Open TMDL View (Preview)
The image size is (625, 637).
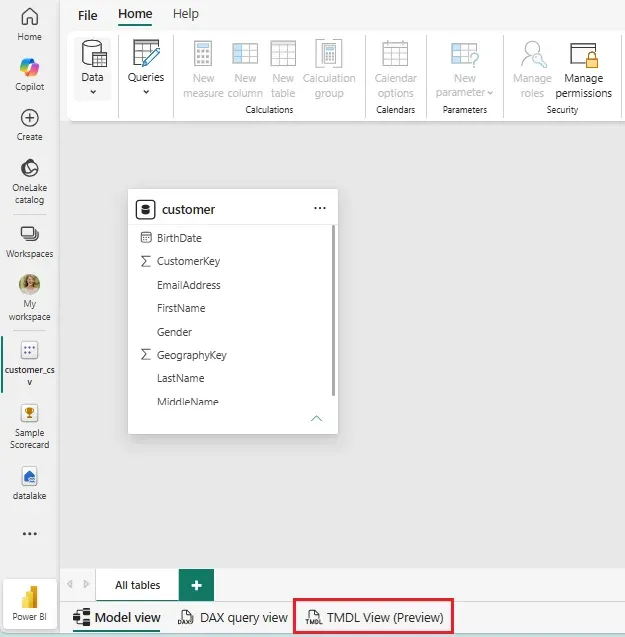(x=374, y=618)
